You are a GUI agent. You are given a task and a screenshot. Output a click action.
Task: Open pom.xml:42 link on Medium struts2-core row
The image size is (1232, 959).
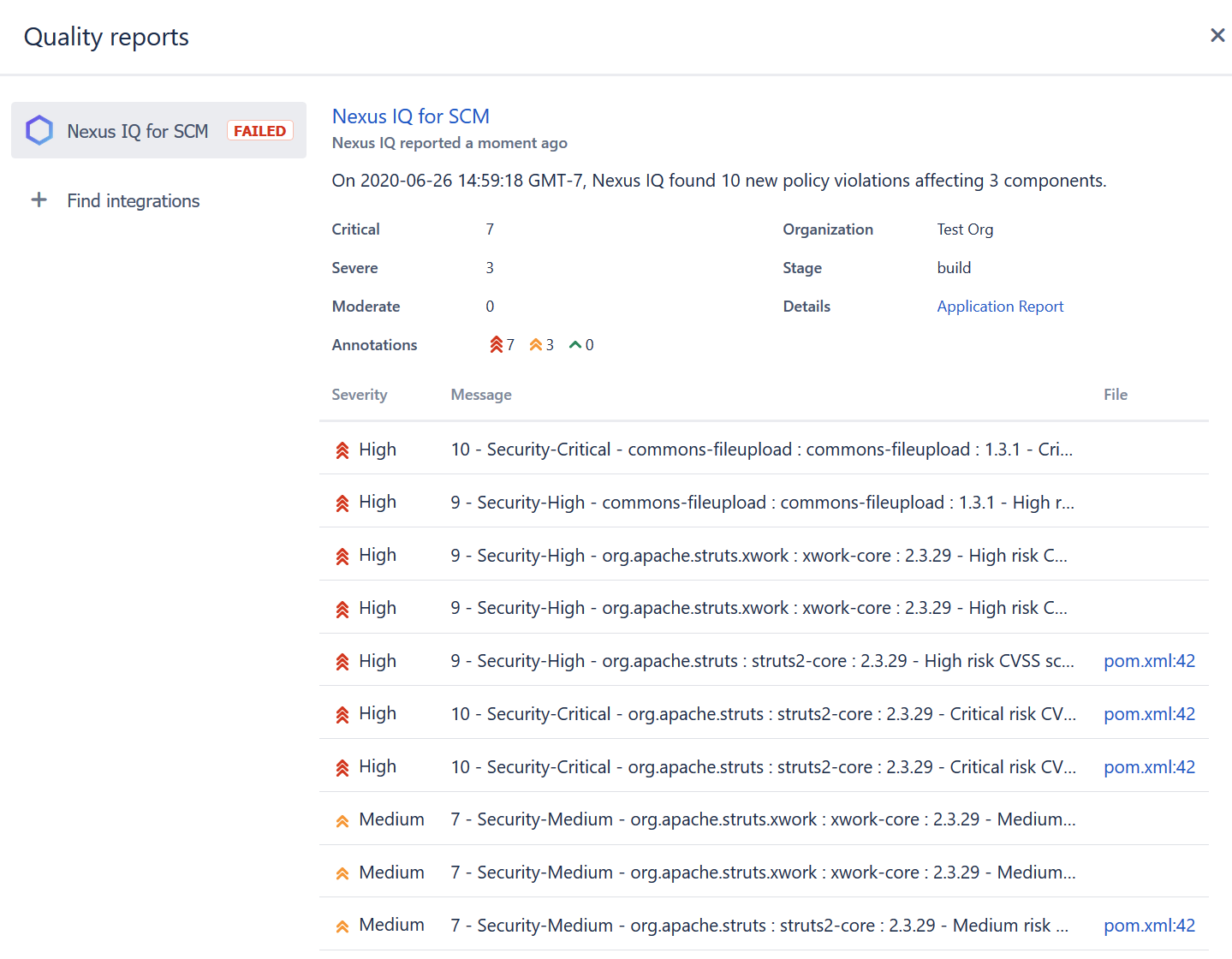click(1149, 926)
